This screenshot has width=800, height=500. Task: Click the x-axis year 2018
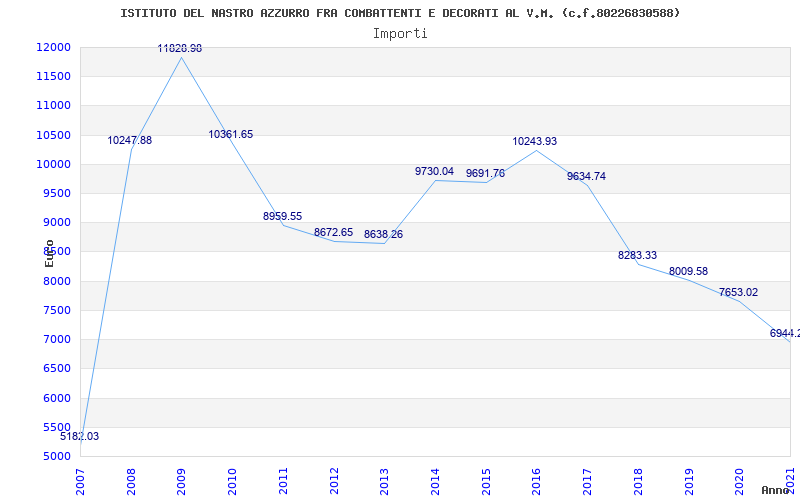click(638, 481)
